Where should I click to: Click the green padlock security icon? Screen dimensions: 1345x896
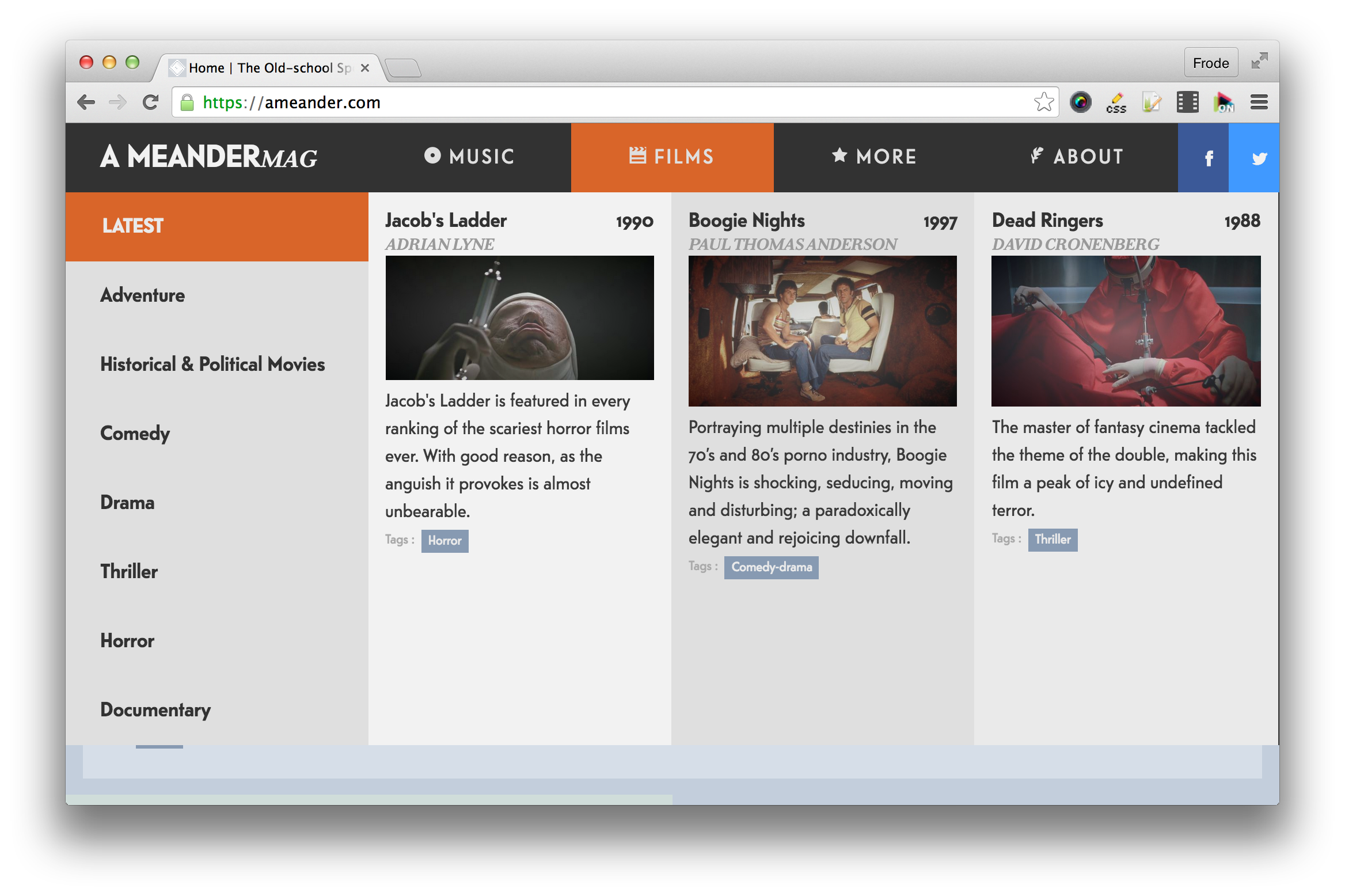pos(187,102)
